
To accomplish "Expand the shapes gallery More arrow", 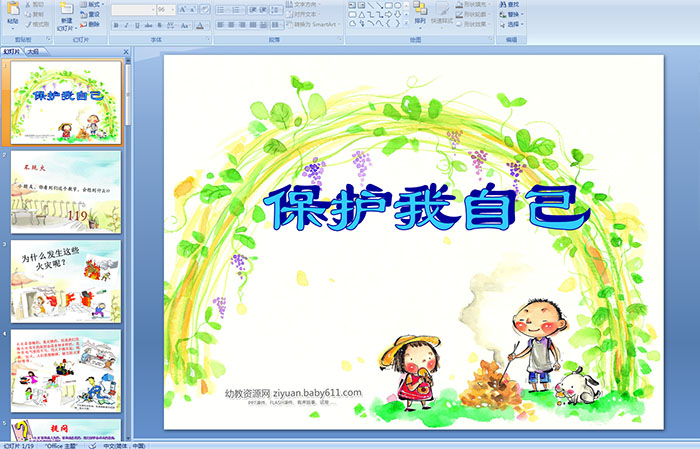I will tap(406, 23).
